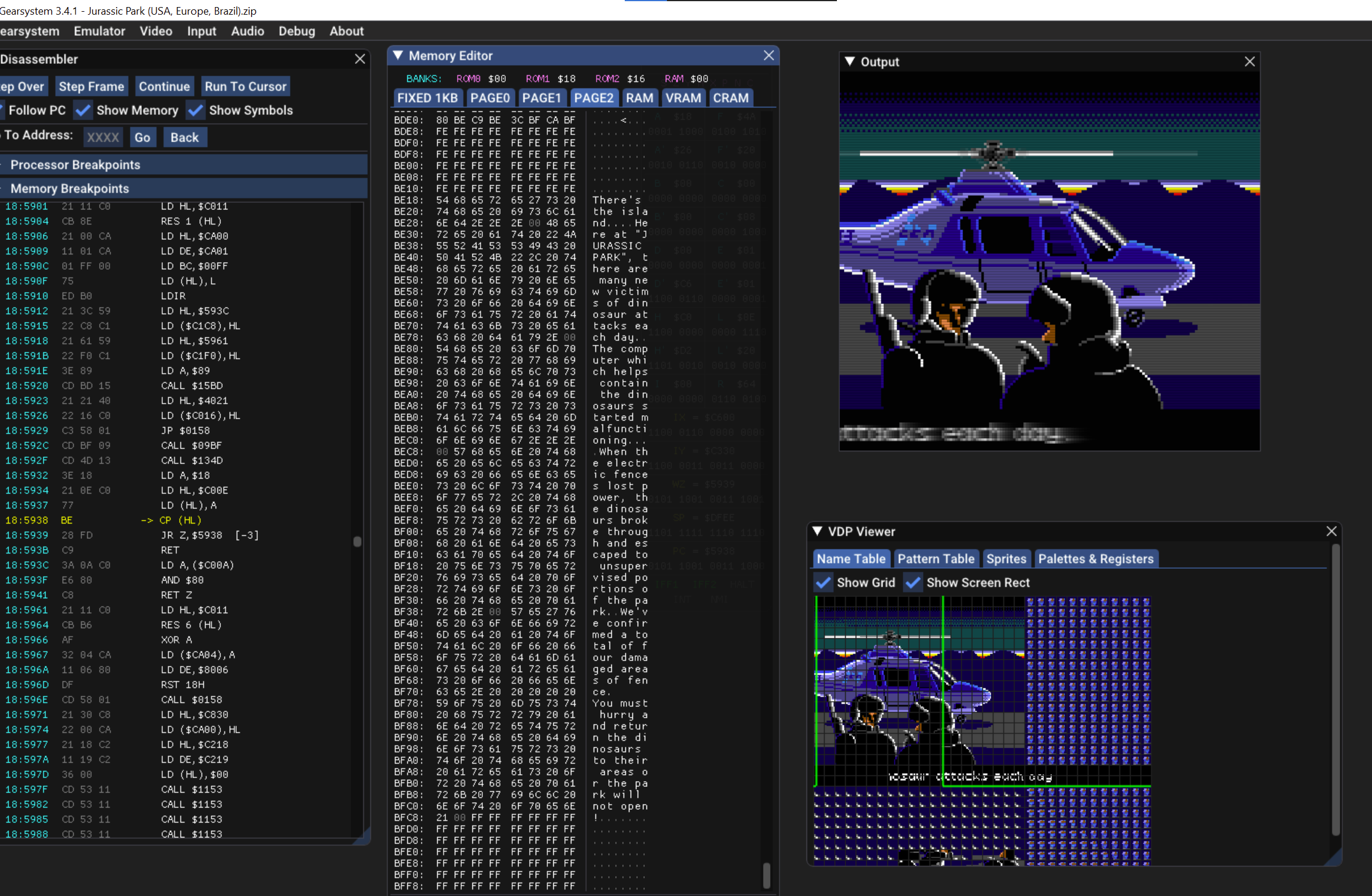Click the Back button
The image size is (1372, 896).
click(185, 137)
